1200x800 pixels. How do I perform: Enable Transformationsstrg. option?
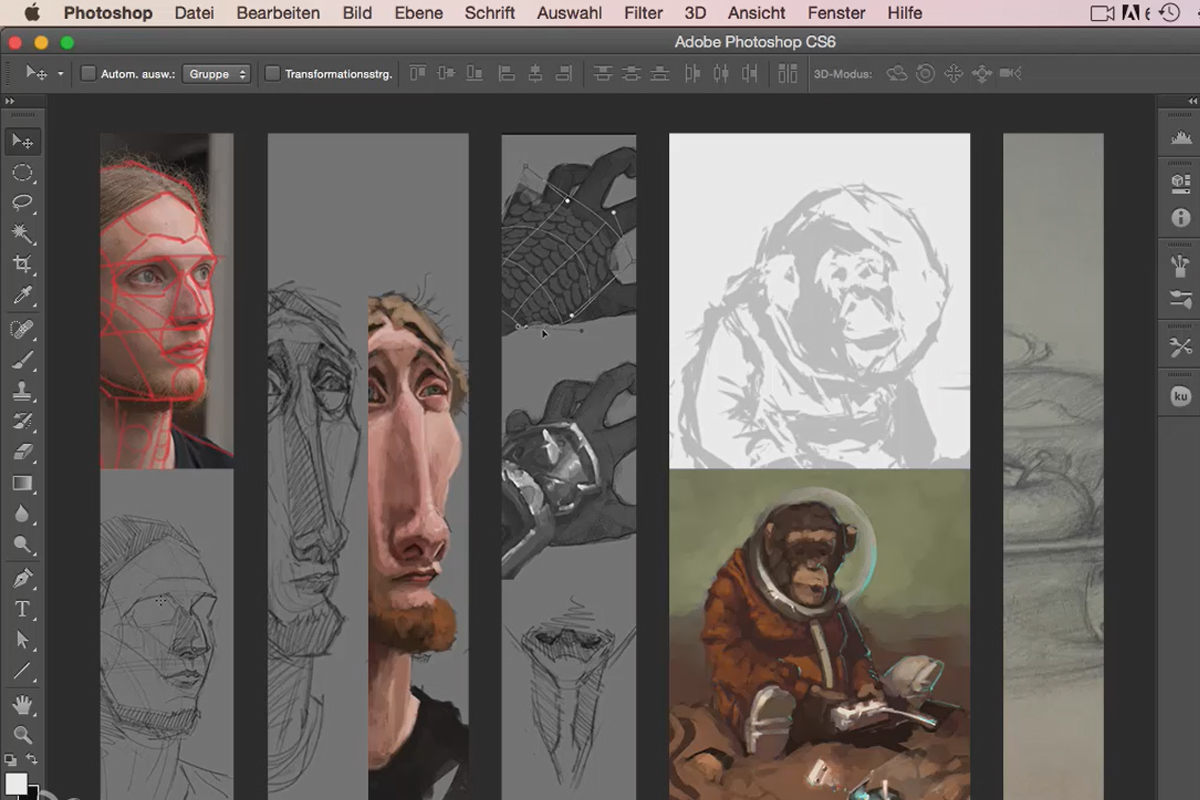(x=273, y=73)
